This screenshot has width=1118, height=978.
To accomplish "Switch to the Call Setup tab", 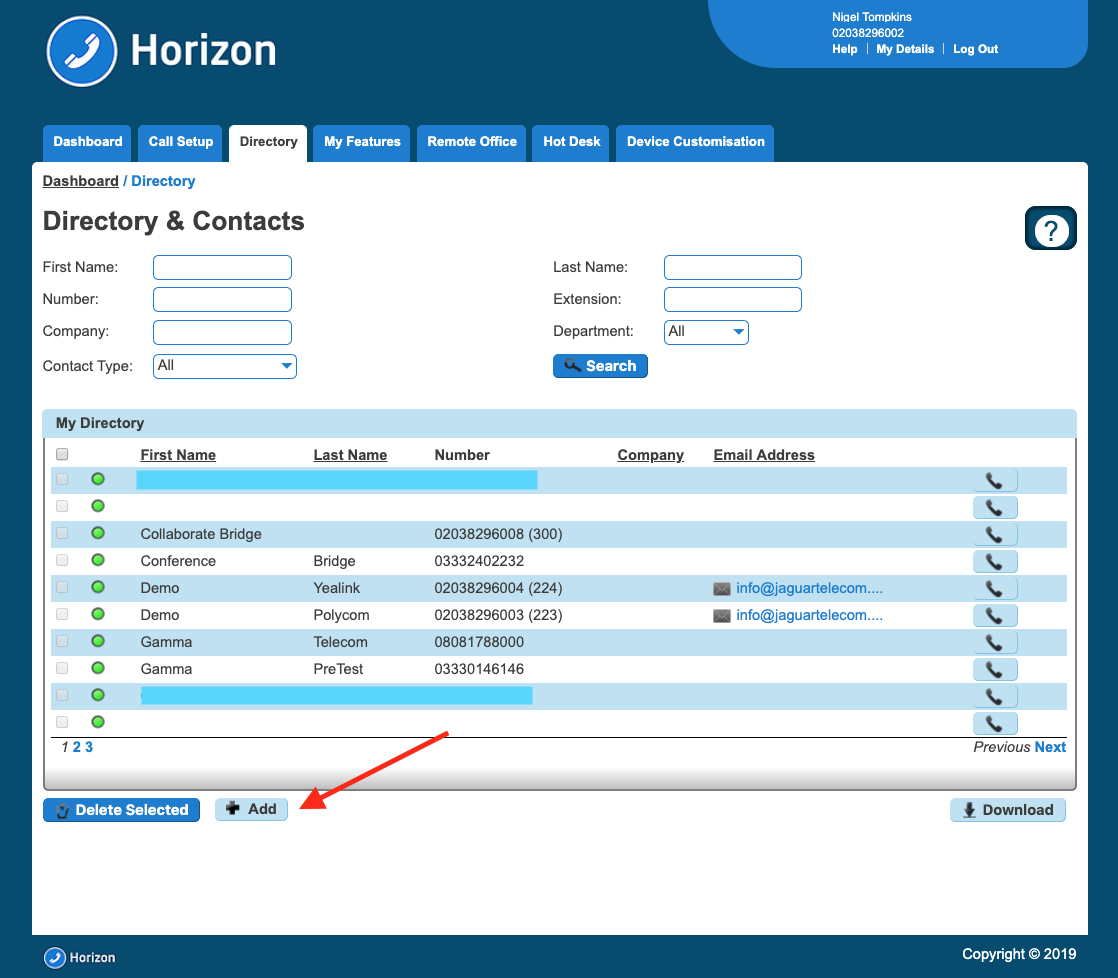I will pos(181,142).
